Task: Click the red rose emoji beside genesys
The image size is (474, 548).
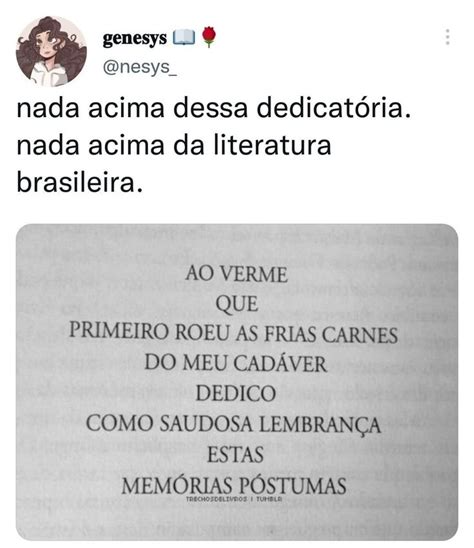Action: click(208, 37)
